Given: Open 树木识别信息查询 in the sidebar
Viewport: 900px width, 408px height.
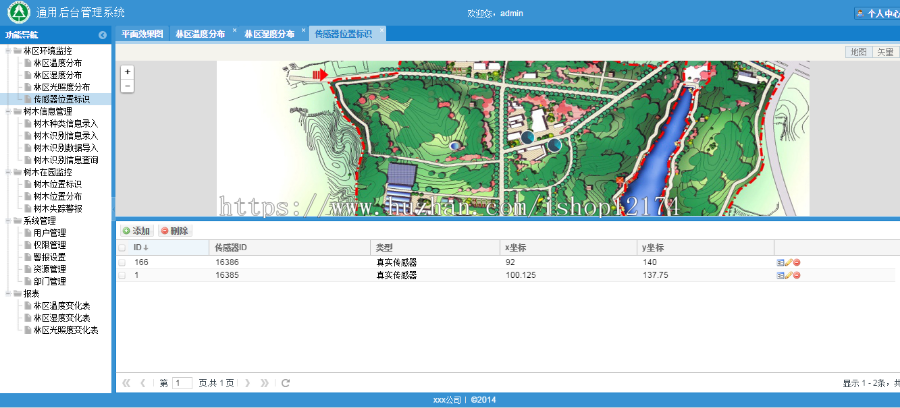Looking at the screenshot, I should 65,160.
